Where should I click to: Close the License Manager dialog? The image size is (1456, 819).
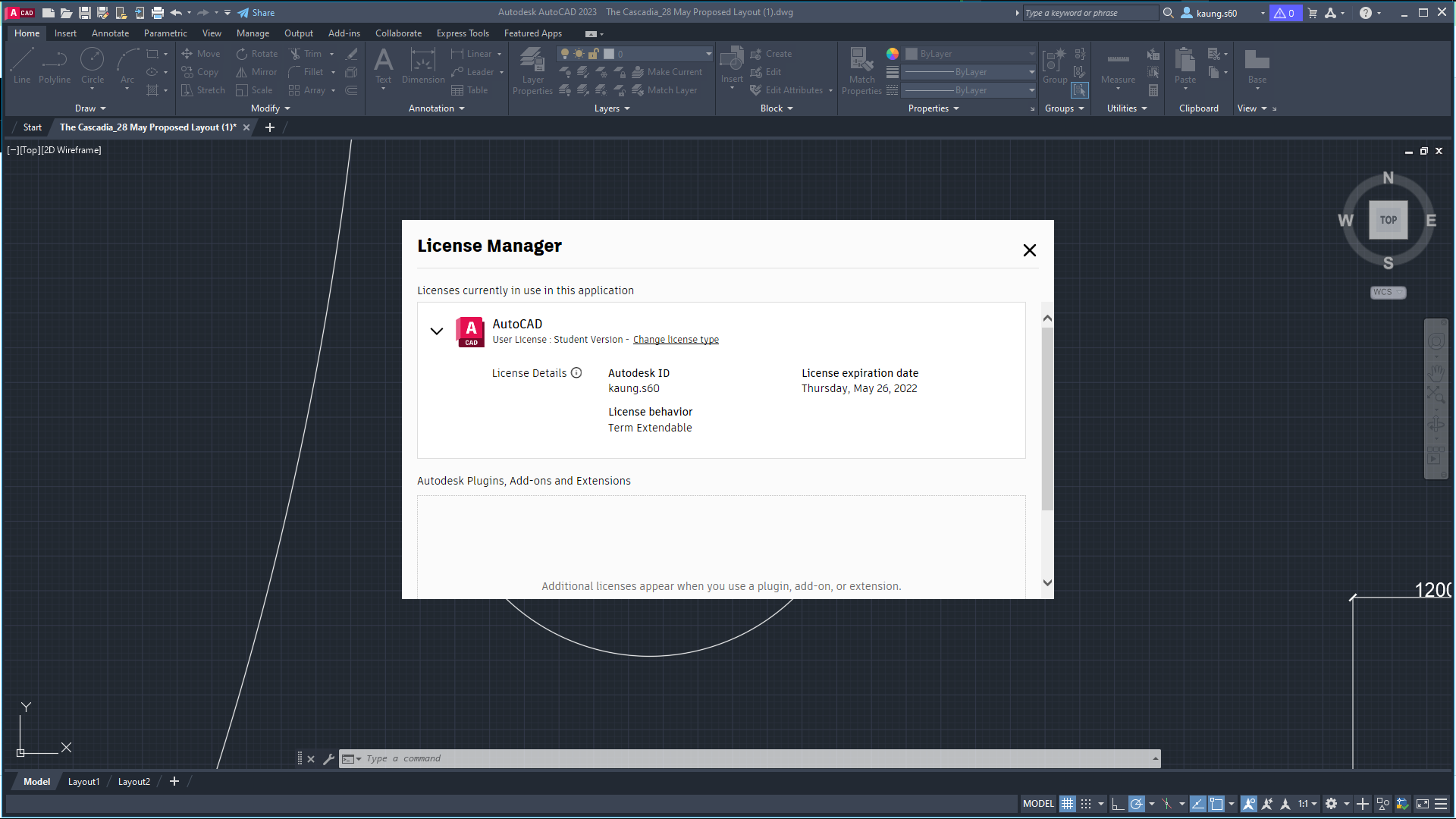(1029, 250)
